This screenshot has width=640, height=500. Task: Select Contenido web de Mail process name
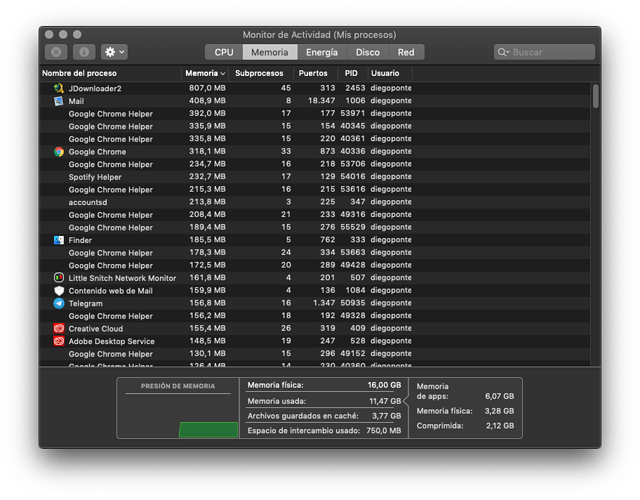click(111, 291)
